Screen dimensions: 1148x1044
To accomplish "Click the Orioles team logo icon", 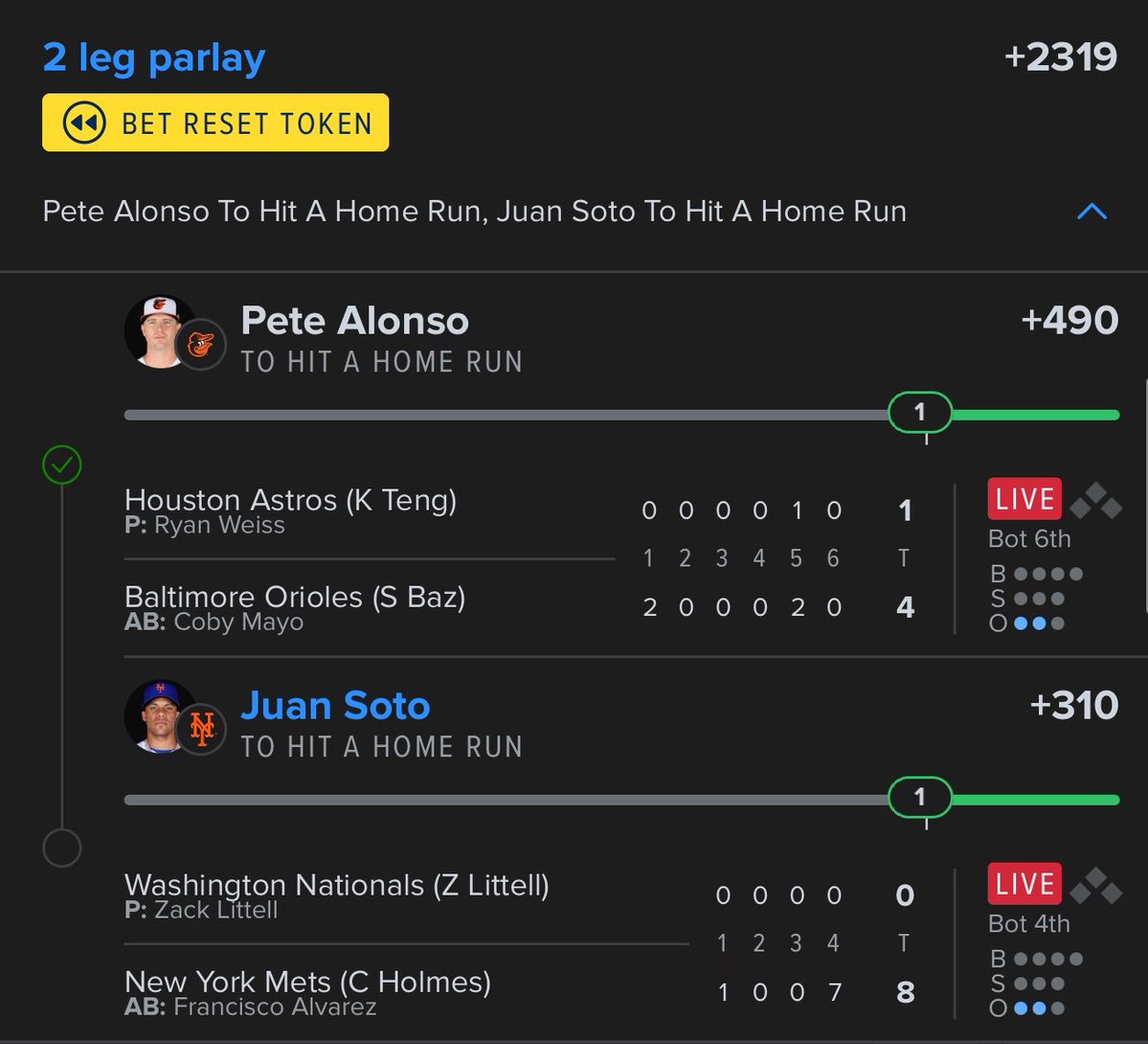I will (x=201, y=345).
